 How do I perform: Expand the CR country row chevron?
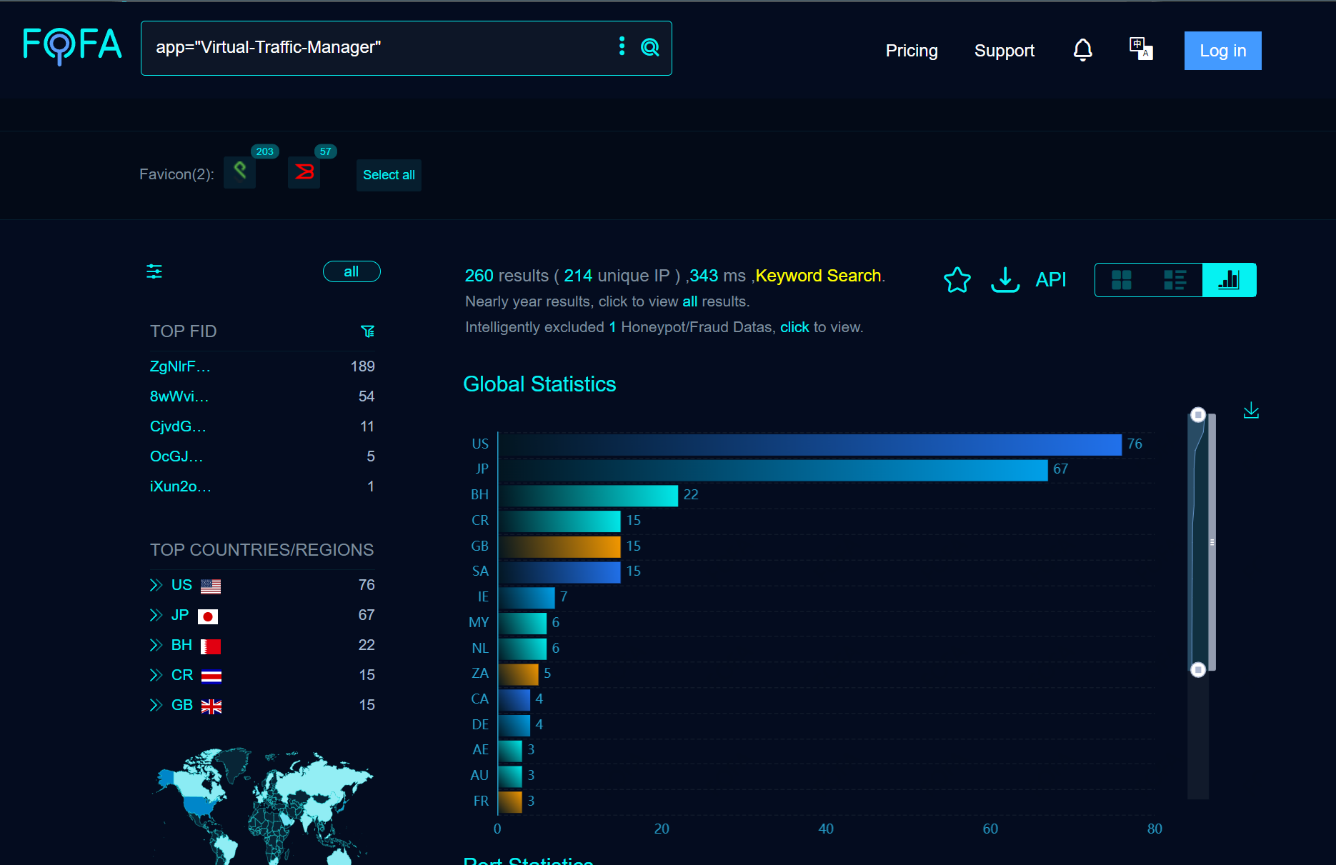point(156,675)
